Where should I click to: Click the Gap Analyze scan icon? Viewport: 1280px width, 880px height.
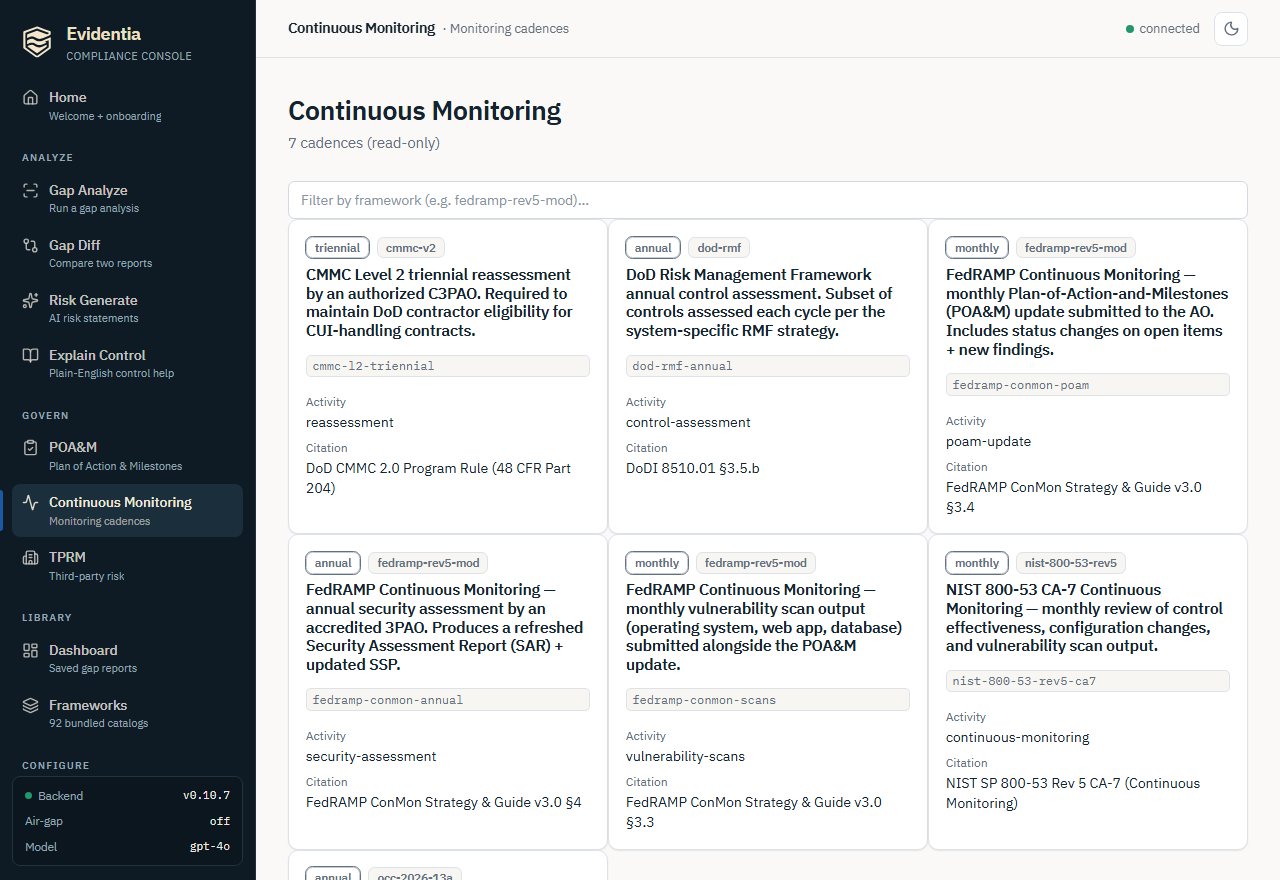click(x=31, y=190)
